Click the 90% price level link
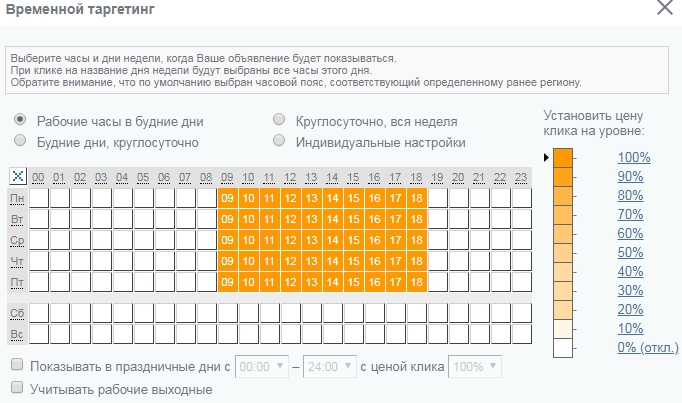 630,177
